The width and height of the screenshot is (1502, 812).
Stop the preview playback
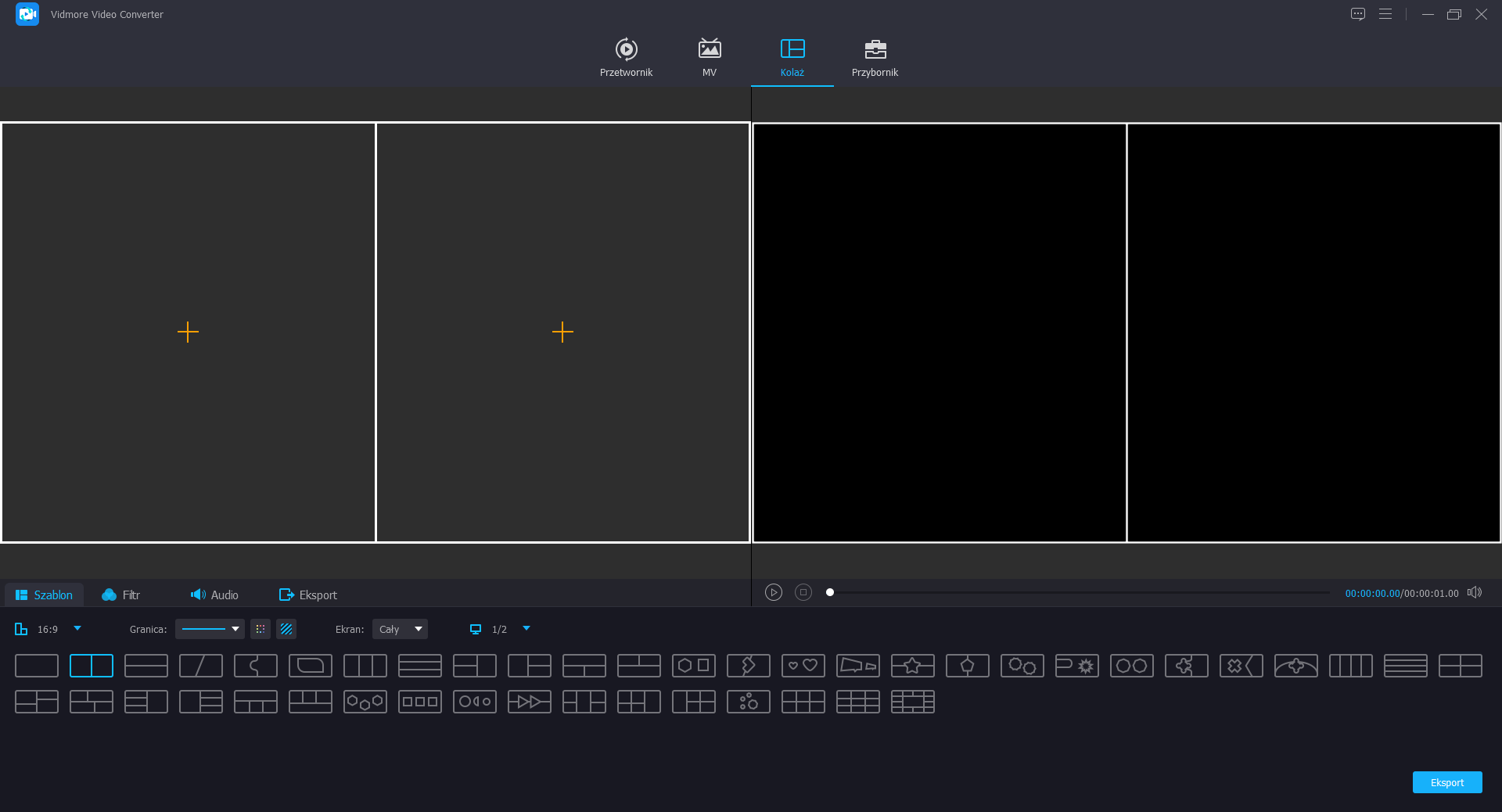(803, 592)
